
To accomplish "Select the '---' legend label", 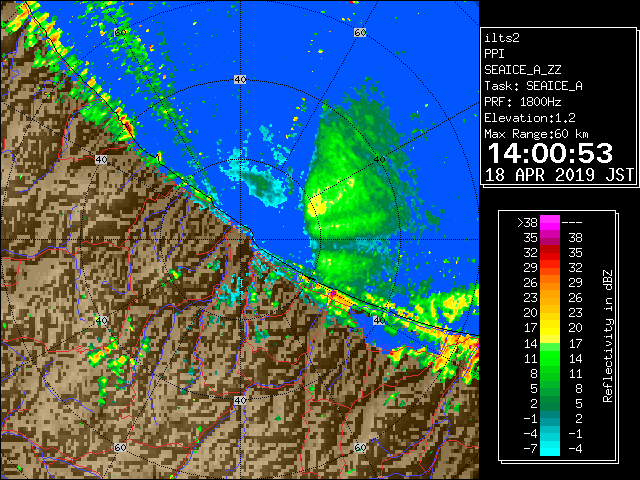I will click(x=572, y=223).
